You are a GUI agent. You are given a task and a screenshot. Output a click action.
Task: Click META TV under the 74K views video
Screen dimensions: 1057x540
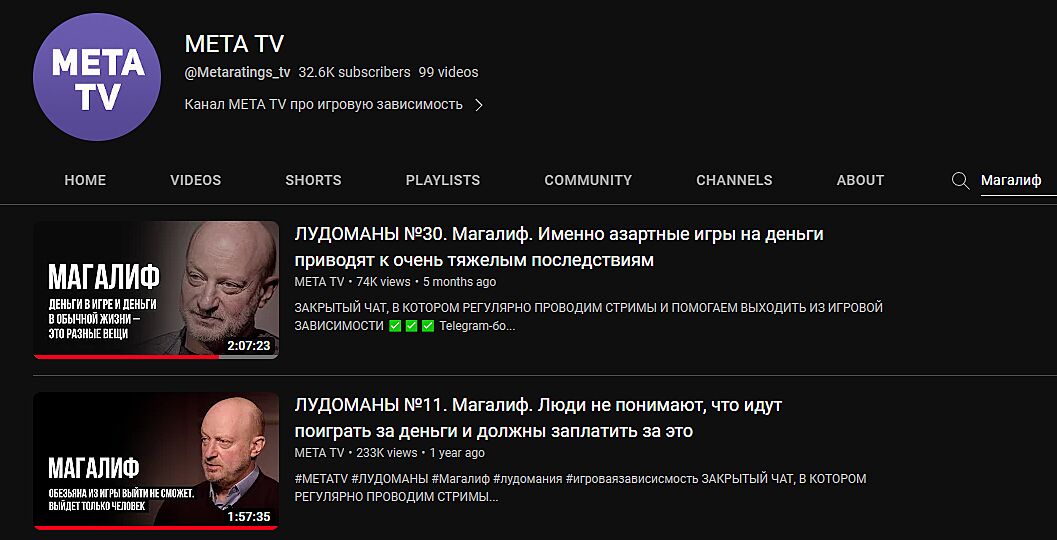[320, 282]
